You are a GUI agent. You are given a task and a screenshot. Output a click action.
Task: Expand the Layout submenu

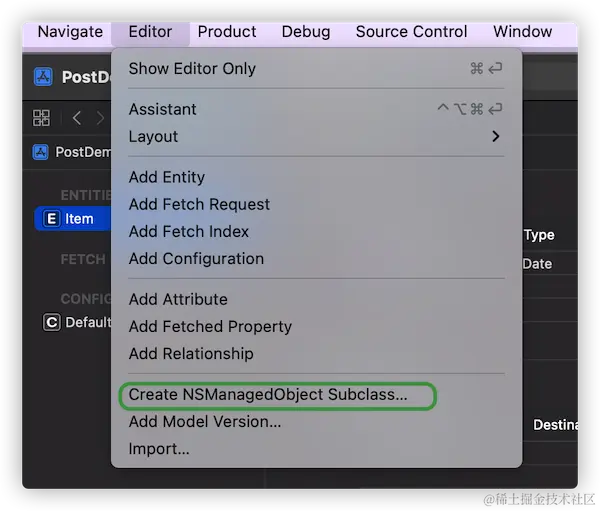coord(316,137)
